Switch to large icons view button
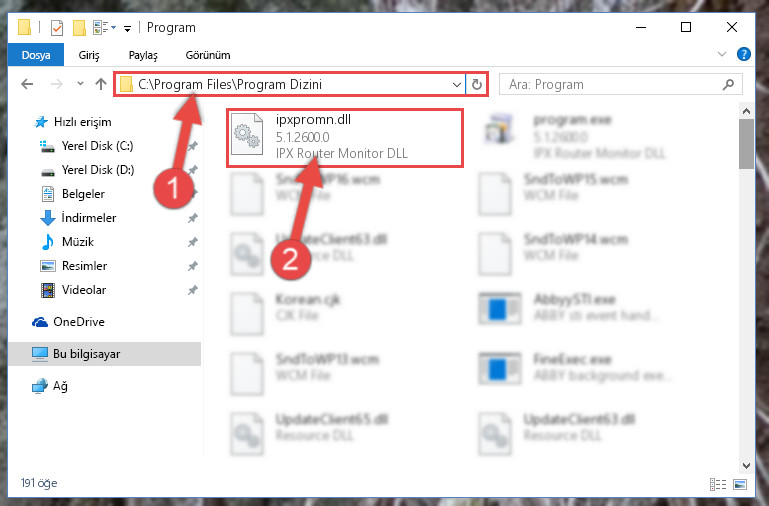This screenshot has height=506, width=769. (x=740, y=484)
